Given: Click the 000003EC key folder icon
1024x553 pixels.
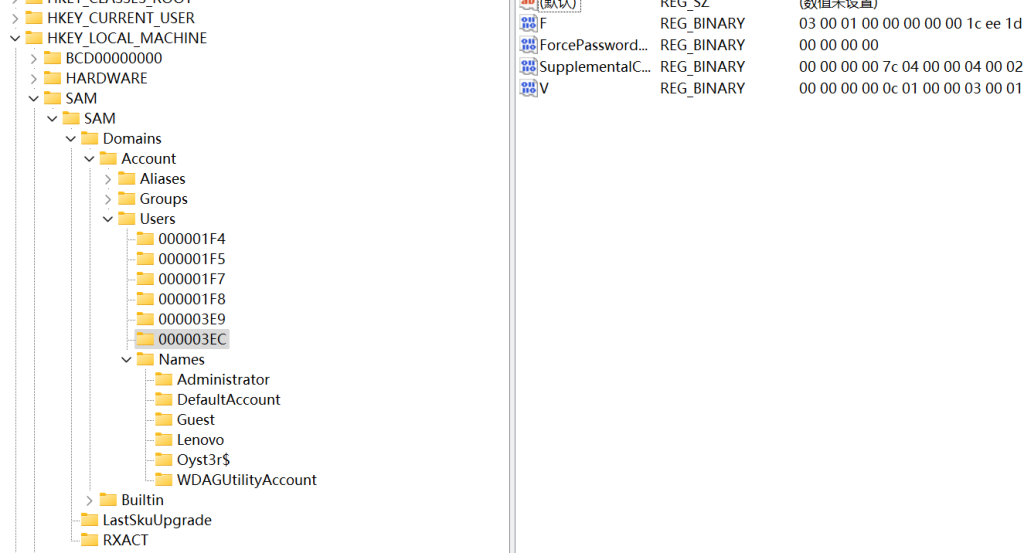Looking at the screenshot, I should click(145, 340).
